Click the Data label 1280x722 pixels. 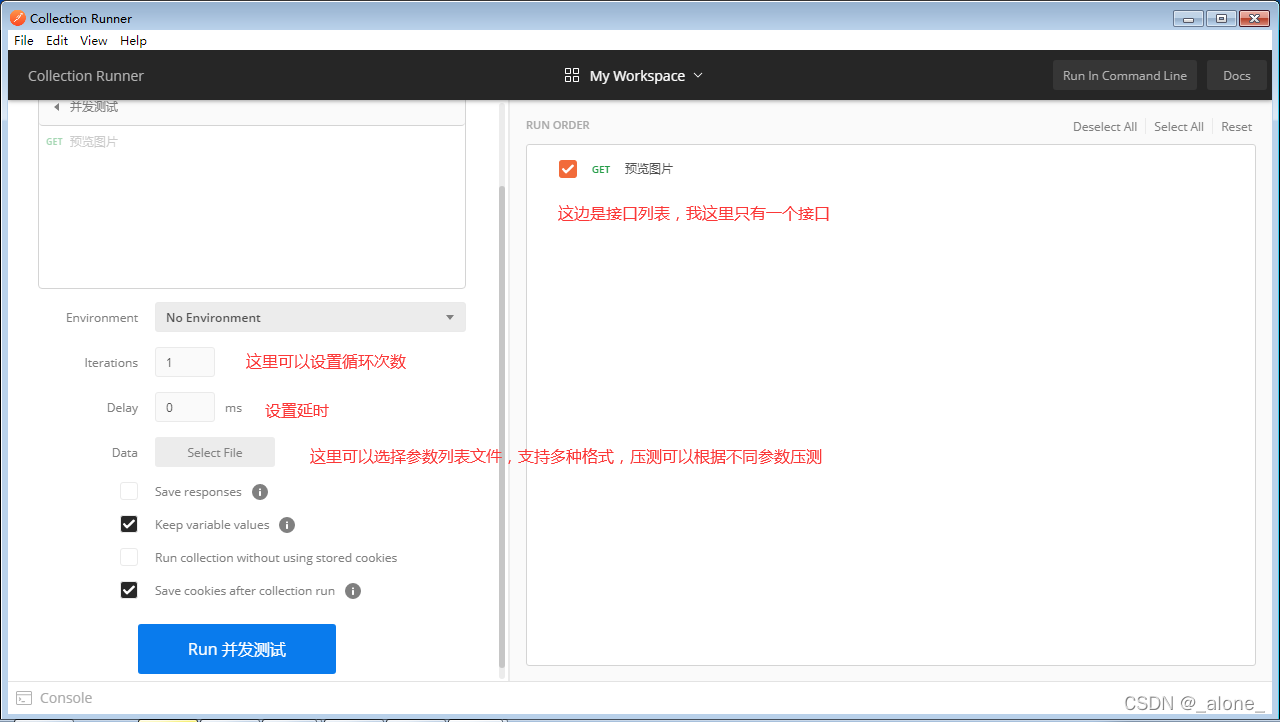(x=125, y=452)
